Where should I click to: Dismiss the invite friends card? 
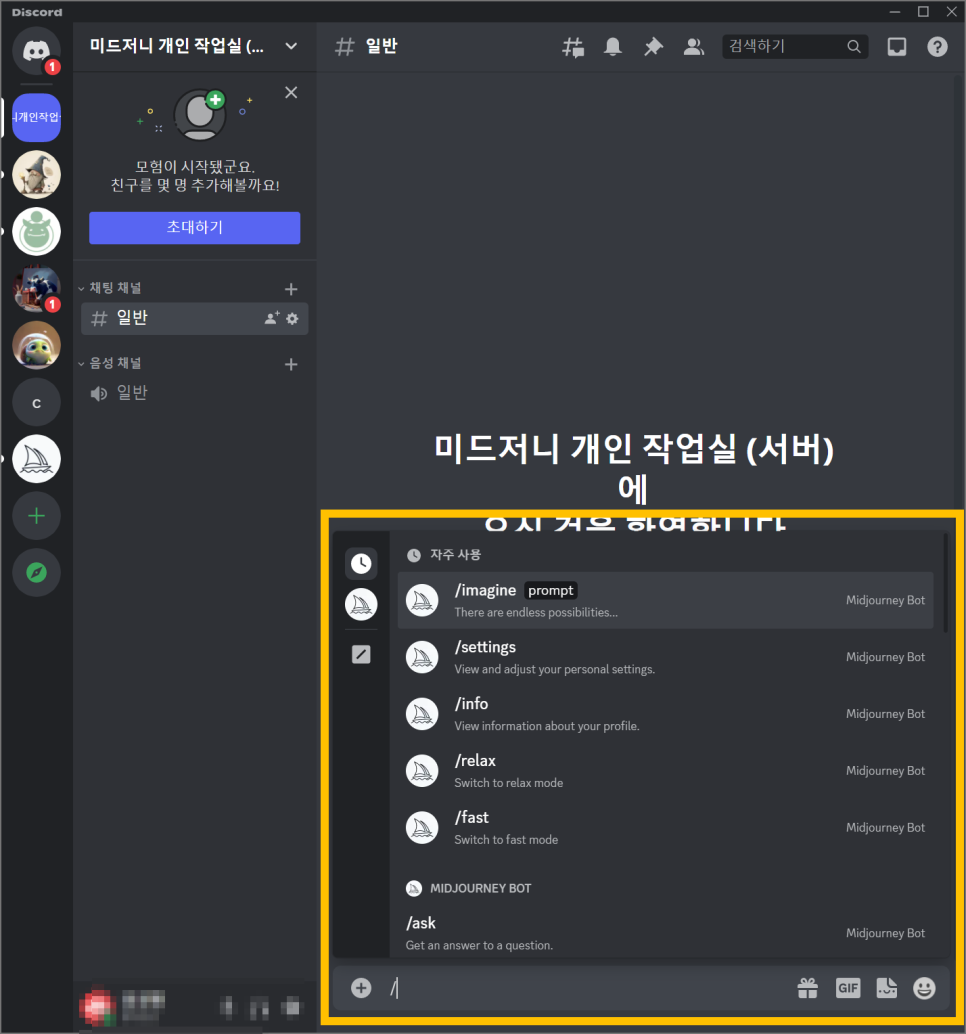click(291, 92)
